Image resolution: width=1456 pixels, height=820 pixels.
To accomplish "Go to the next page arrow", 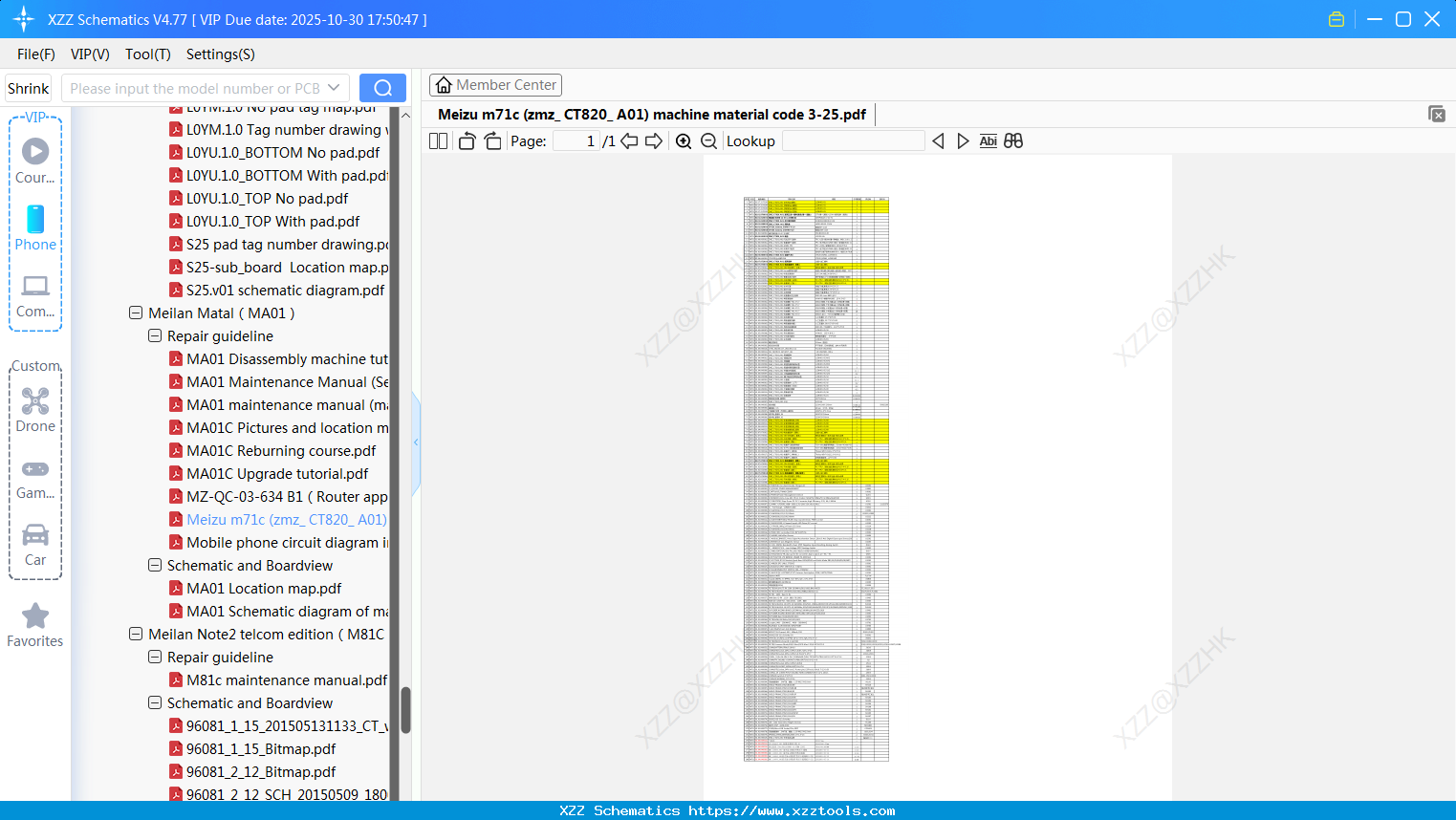I will tap(654, 141).
